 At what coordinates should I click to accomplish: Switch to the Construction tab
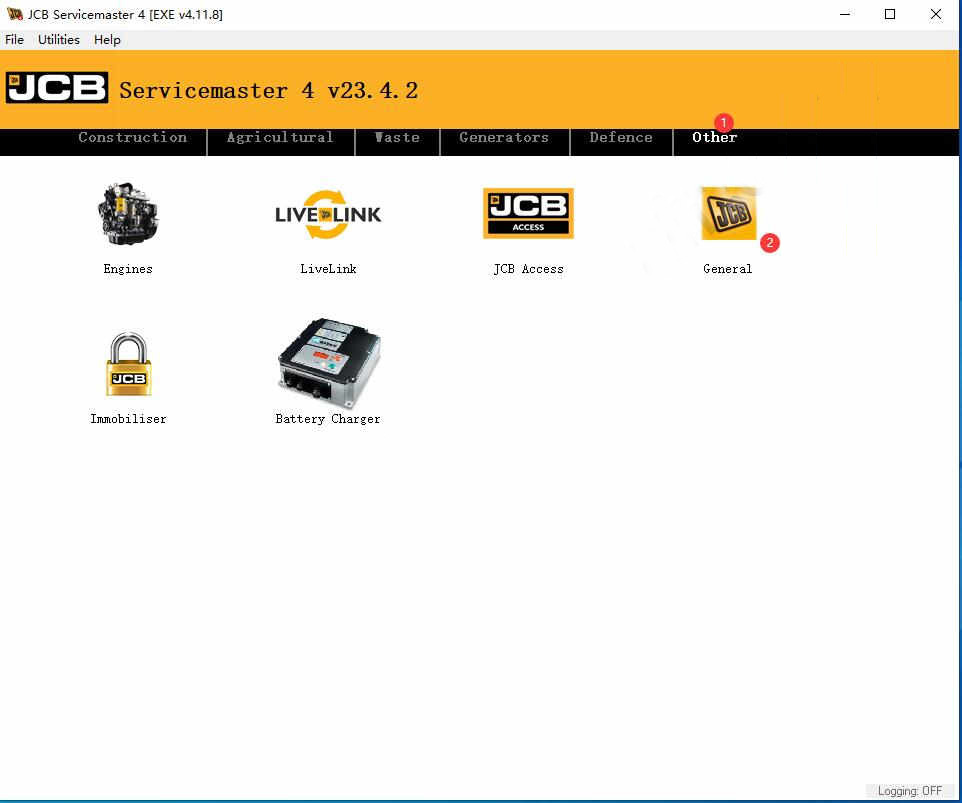pyautogui.click(x=133, y=137)
